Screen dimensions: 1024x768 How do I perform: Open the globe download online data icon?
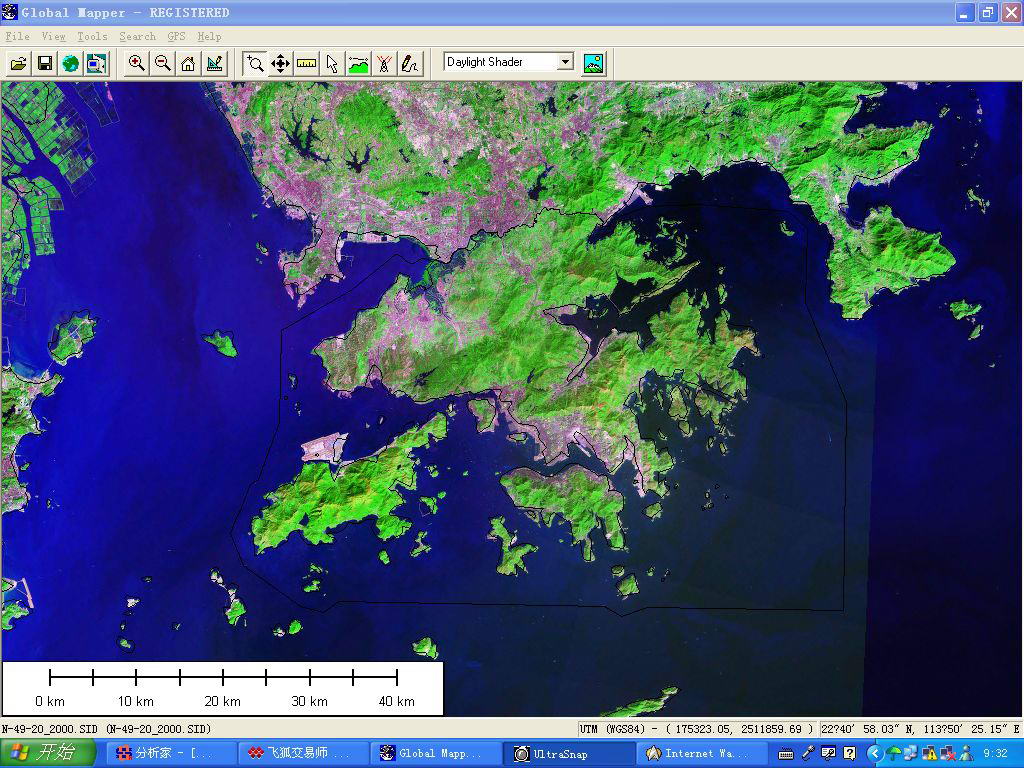[x=70, y=63]
